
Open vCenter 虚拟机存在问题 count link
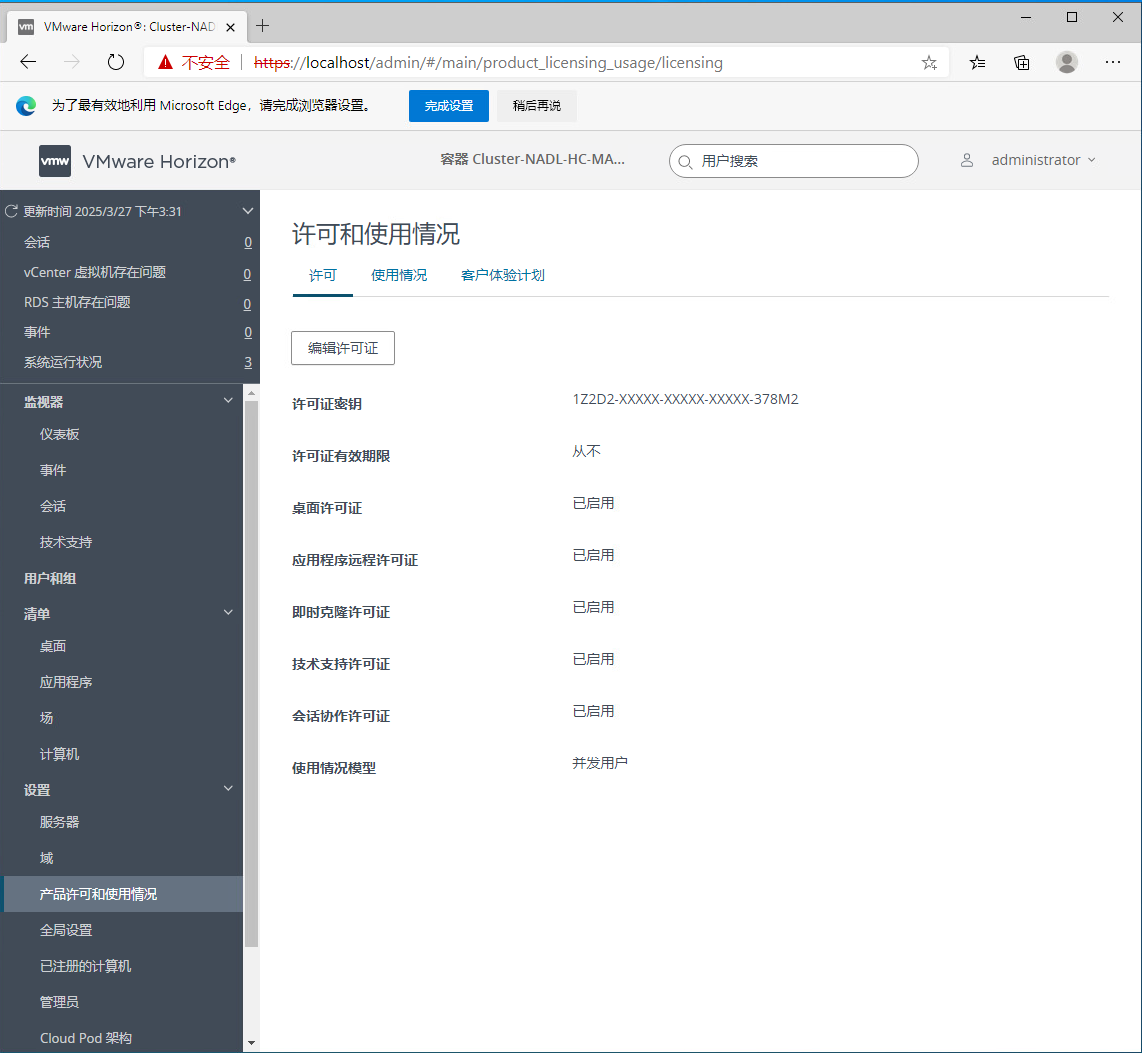click(248, 275)
